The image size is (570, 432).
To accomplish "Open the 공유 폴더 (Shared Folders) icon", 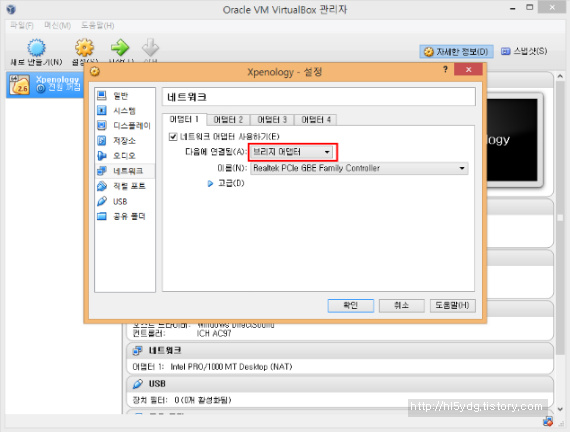I will 102,216.
